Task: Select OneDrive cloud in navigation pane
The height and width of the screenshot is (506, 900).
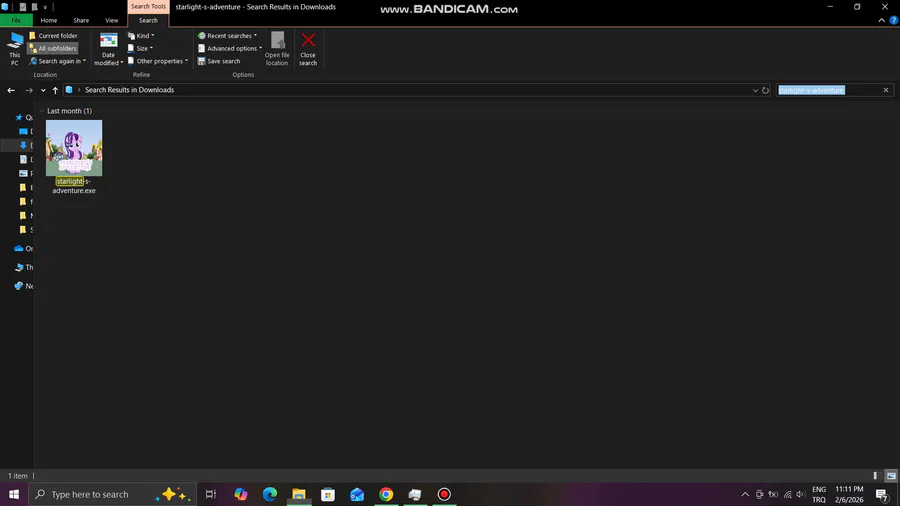Action: [x=18, y=248]
